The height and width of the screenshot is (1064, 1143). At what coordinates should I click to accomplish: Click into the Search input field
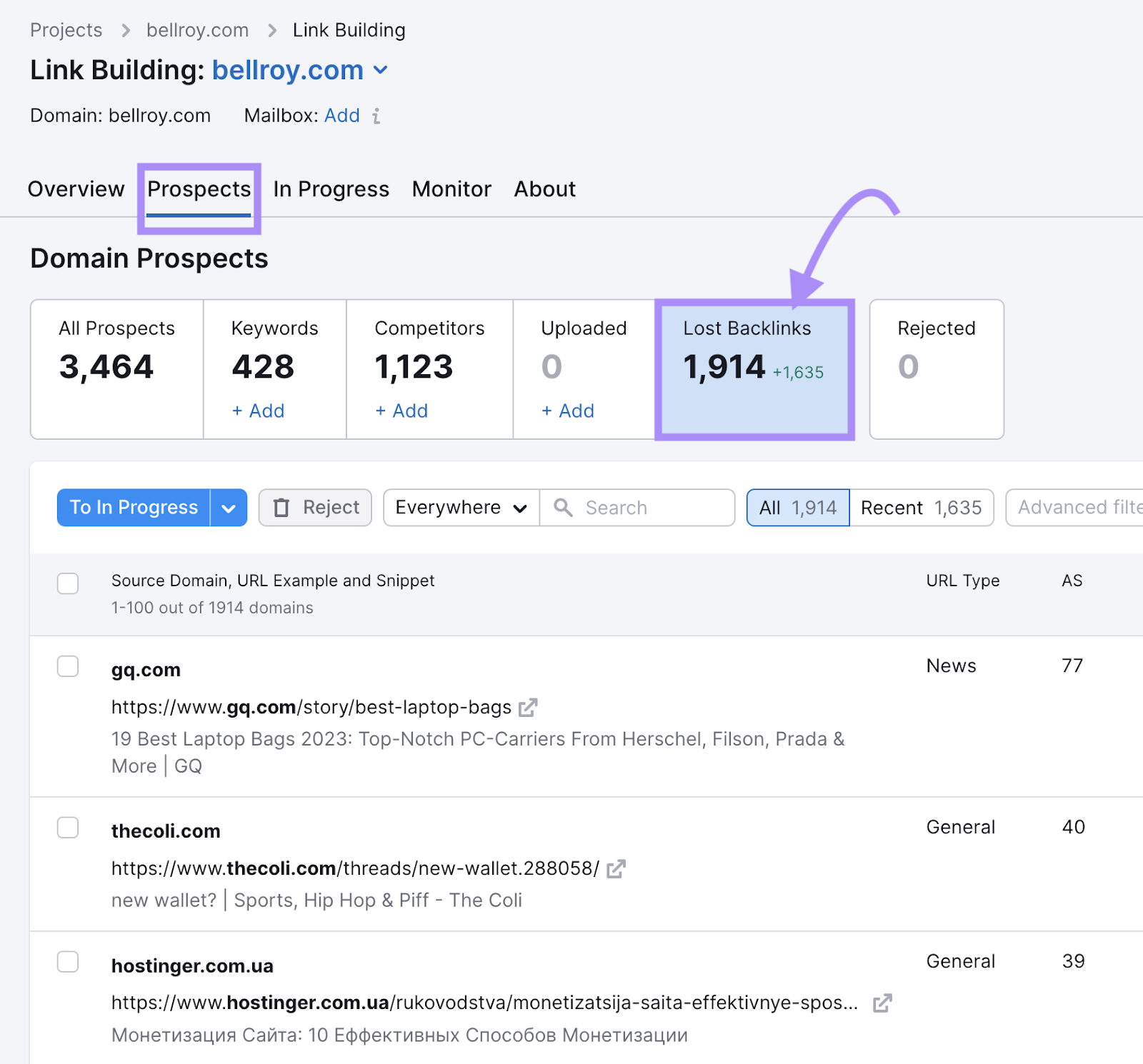(637, 508)
